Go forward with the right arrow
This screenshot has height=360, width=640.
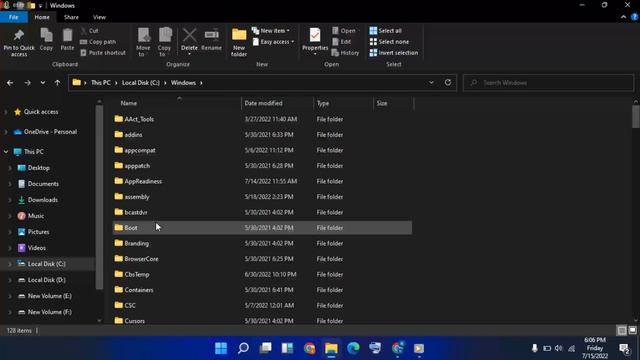(27, 83)
